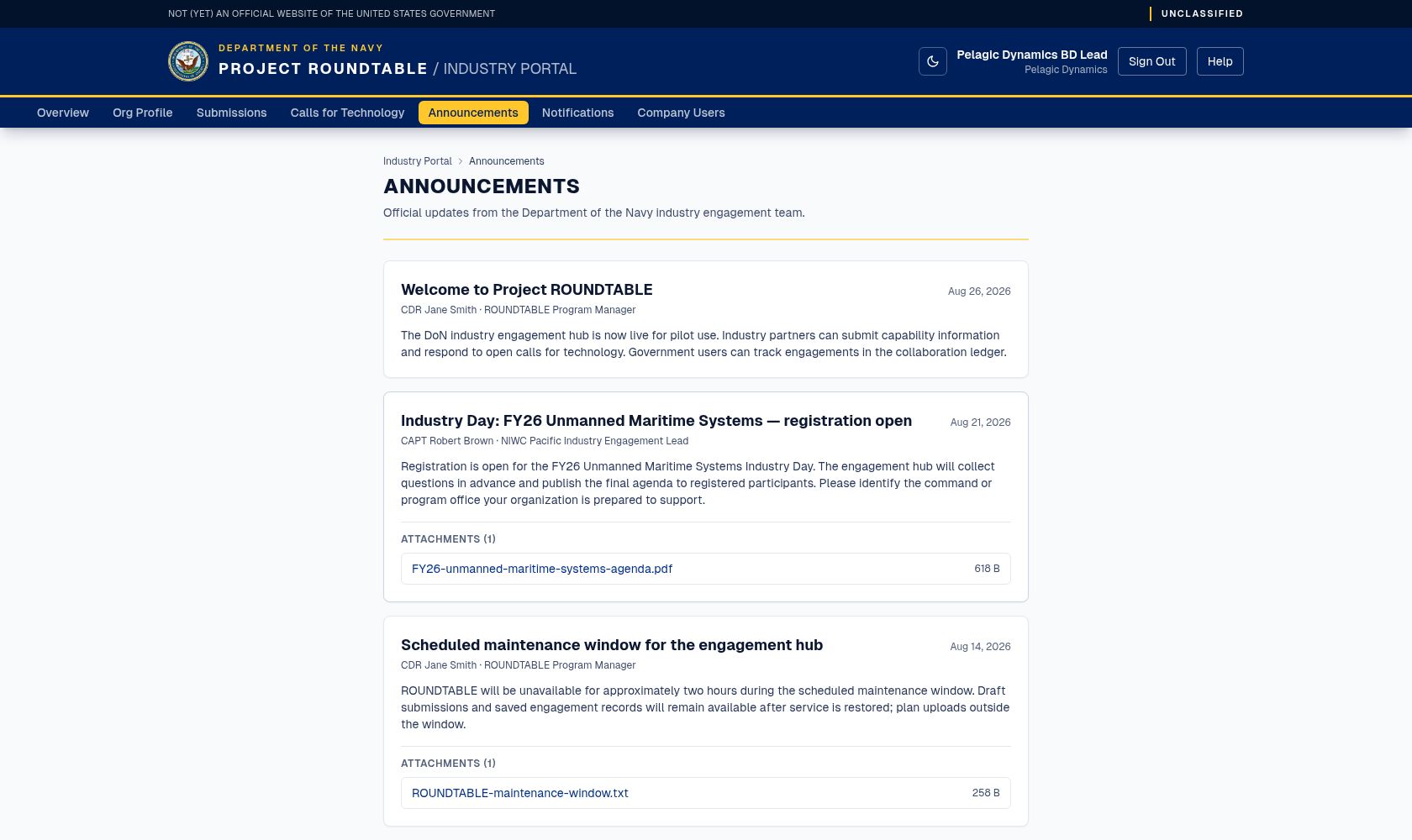Image resolution: width=1412 pixels, height=840 pixels.
Task: Click the Aug 26, 2026 date
Action: point(979,291)
